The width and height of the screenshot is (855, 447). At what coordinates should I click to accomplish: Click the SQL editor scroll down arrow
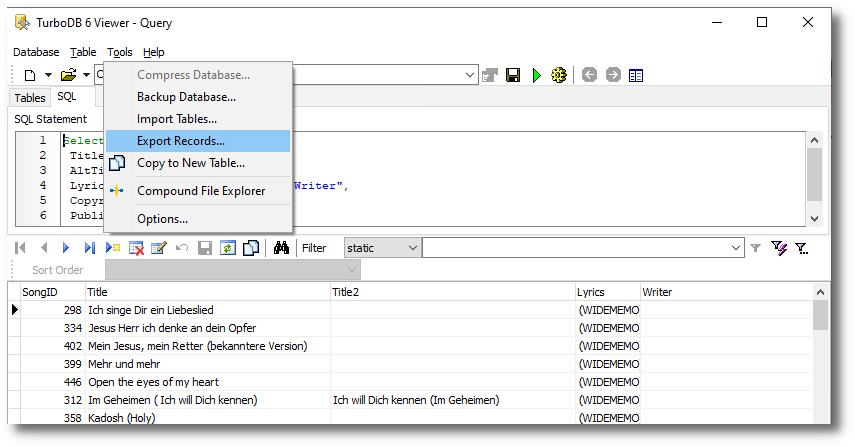click(814, 219)
